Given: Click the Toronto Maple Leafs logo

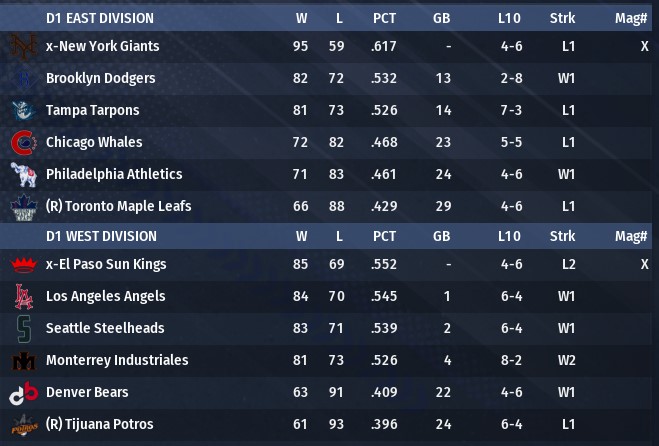Looking at the screenshot, I should pos(22,206).
